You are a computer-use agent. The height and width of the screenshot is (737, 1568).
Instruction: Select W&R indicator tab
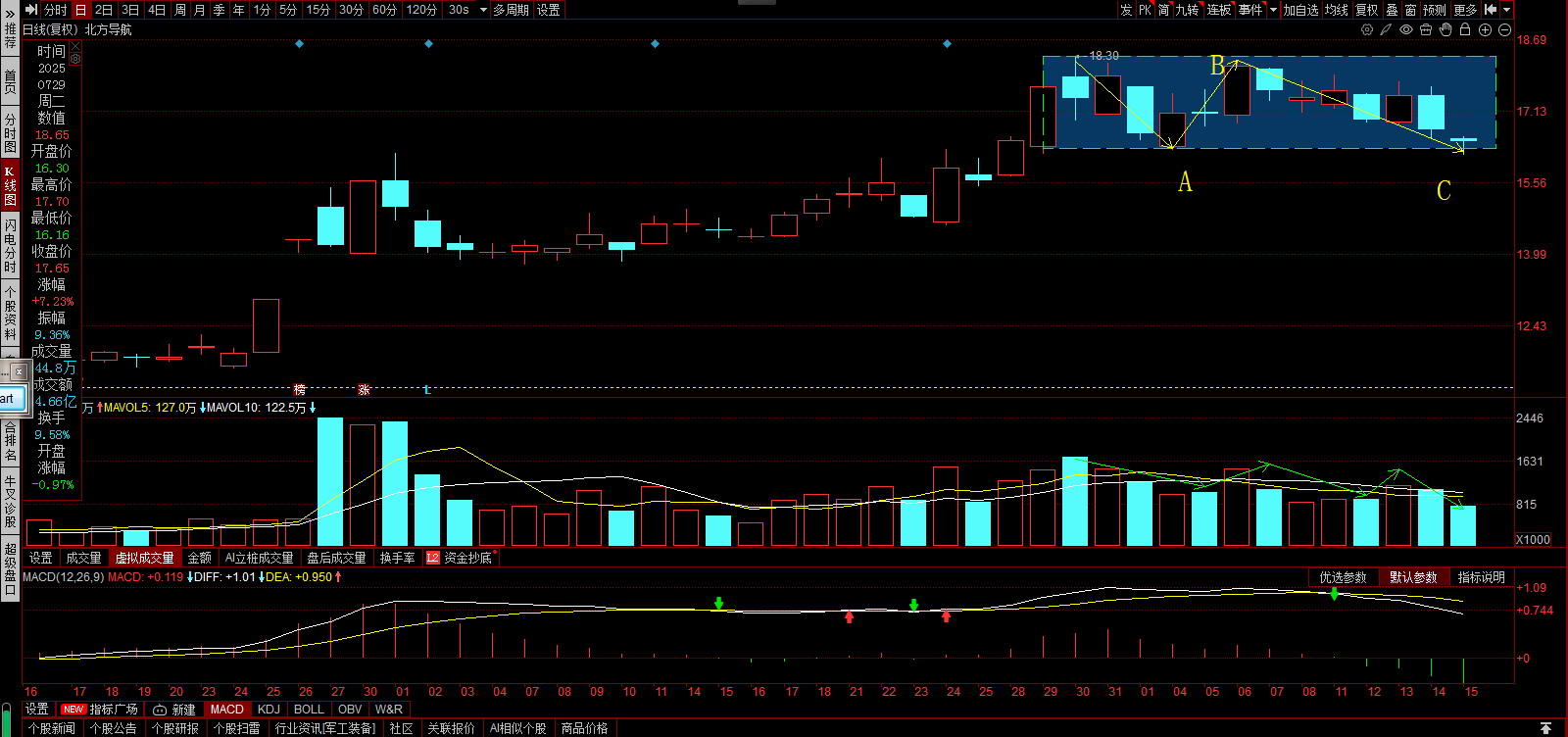coord(389,710)
